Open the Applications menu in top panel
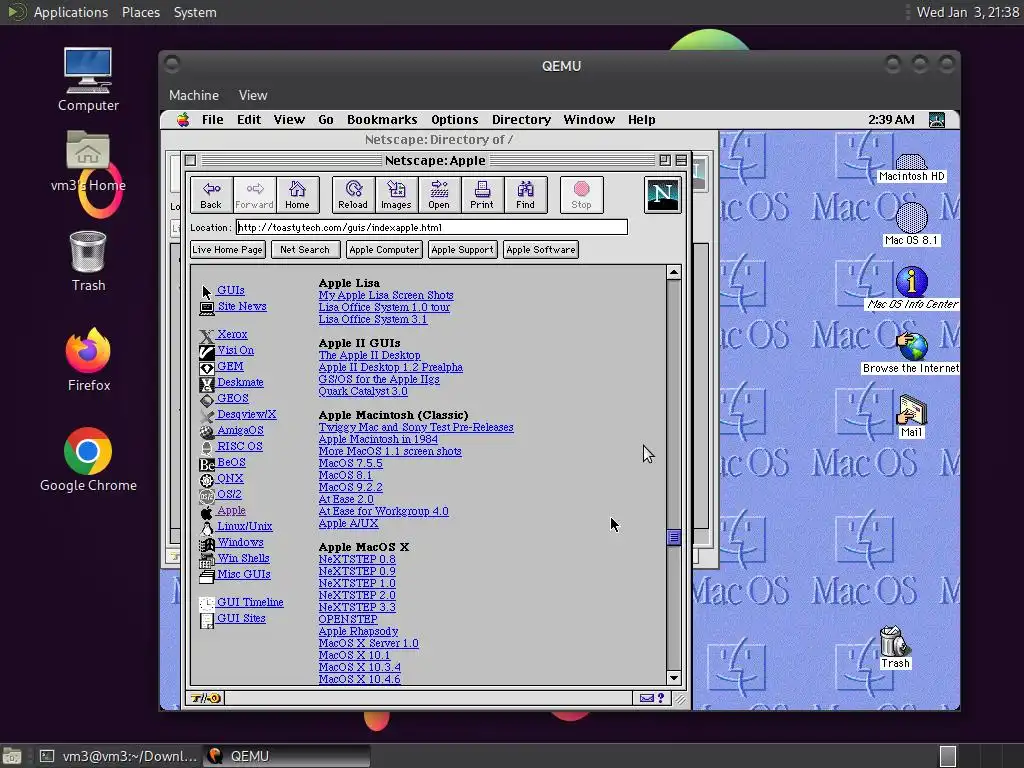 [71, 12]
